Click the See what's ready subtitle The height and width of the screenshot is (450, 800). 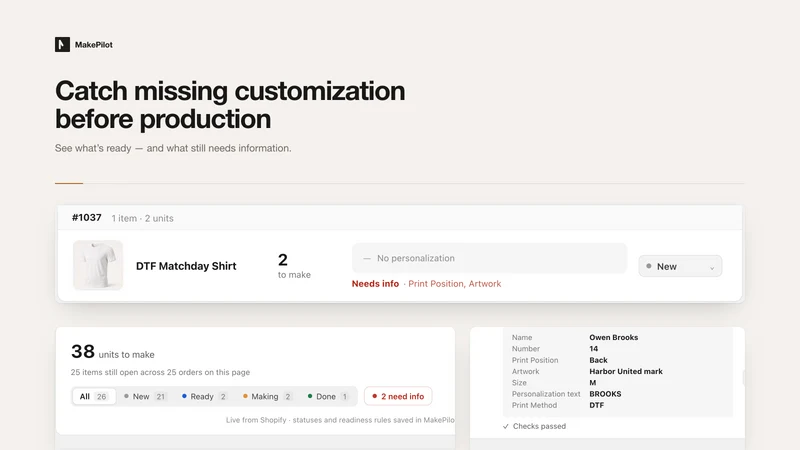click(x=173, y=148)
